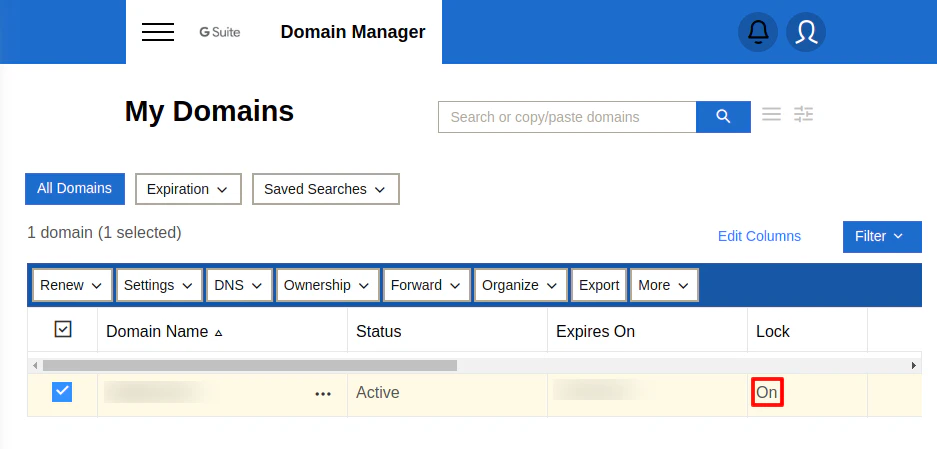Click the search domains input field
Screen dimensions: 937x449
[567, 117]
